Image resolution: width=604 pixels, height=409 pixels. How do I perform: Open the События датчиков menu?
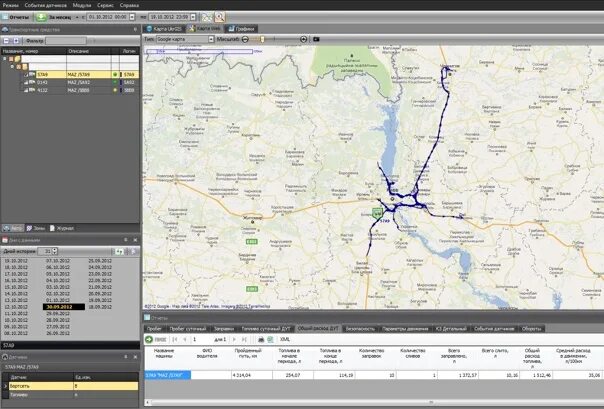[x=45, y=5]
